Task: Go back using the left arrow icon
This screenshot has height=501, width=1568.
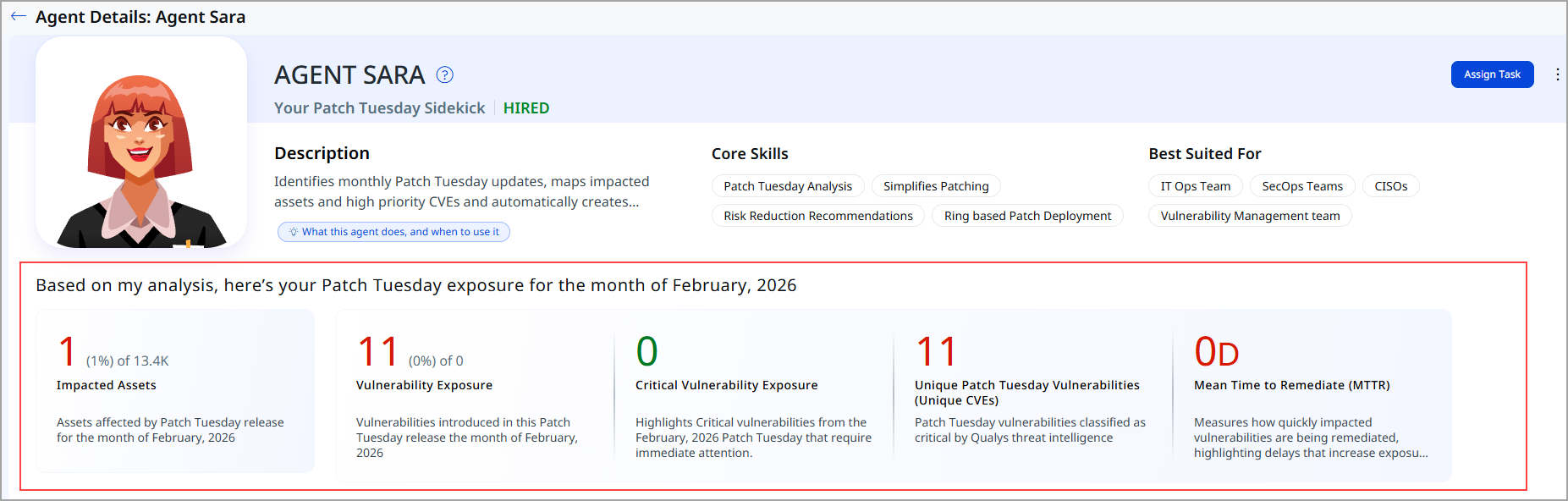Action: (x=18, y=17)
